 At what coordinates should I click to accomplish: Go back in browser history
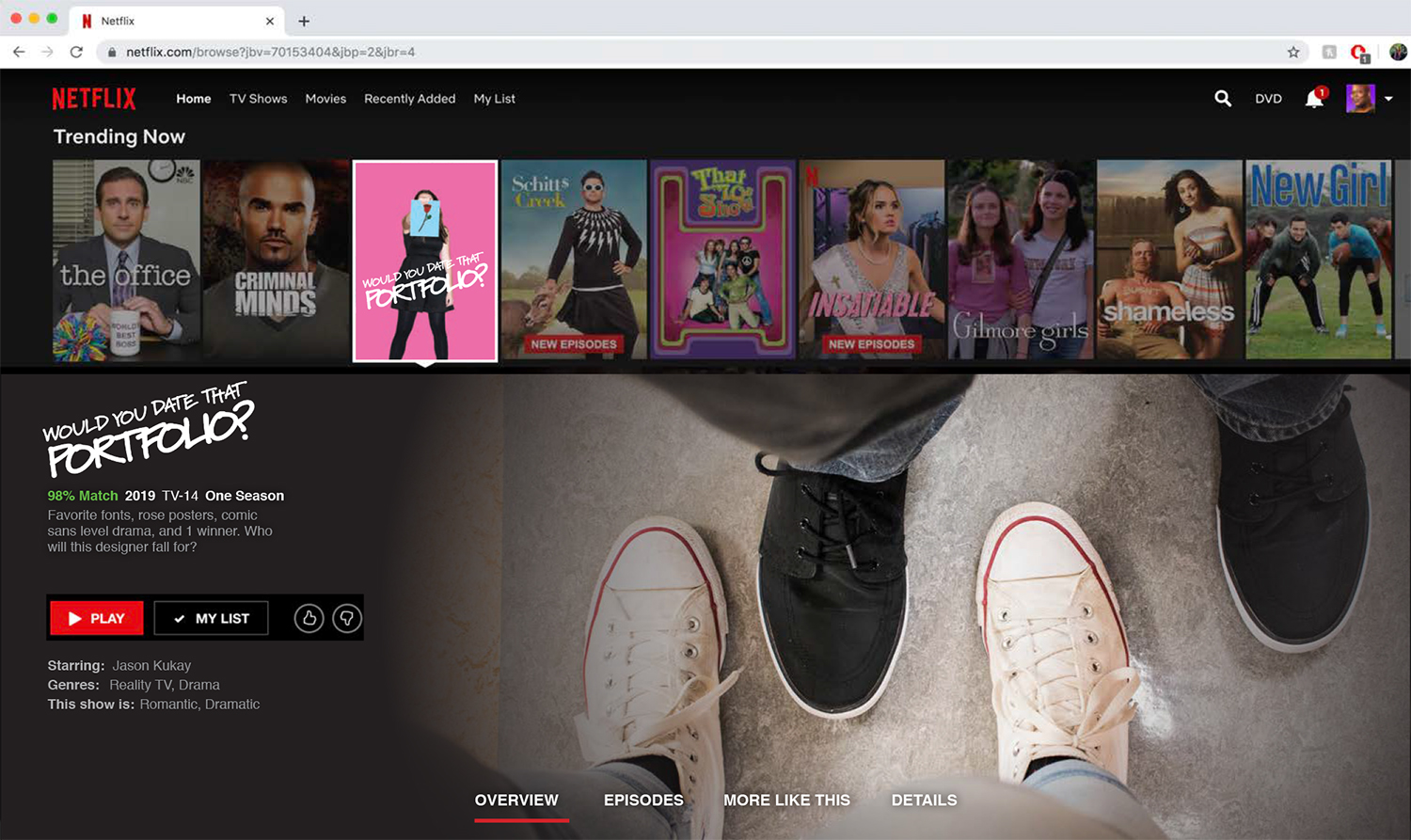click(19, 52)
